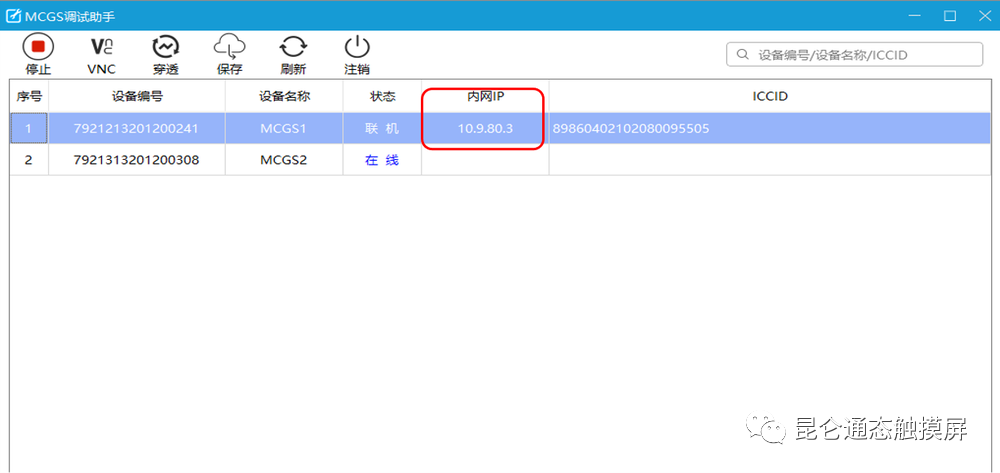Click the 刷新 refresh icon
Image resolution: width=1000 pixels, height=473 pixels.
(x=293, y=48)
